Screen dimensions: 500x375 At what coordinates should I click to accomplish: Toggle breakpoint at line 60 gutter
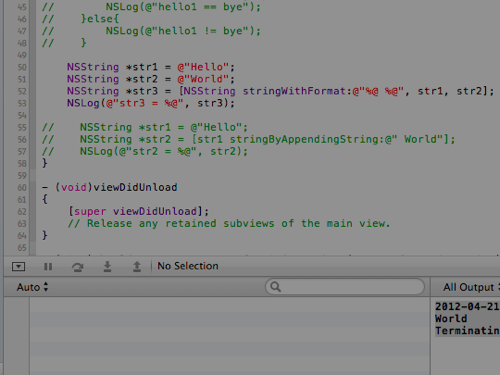(x=22, y=188)
